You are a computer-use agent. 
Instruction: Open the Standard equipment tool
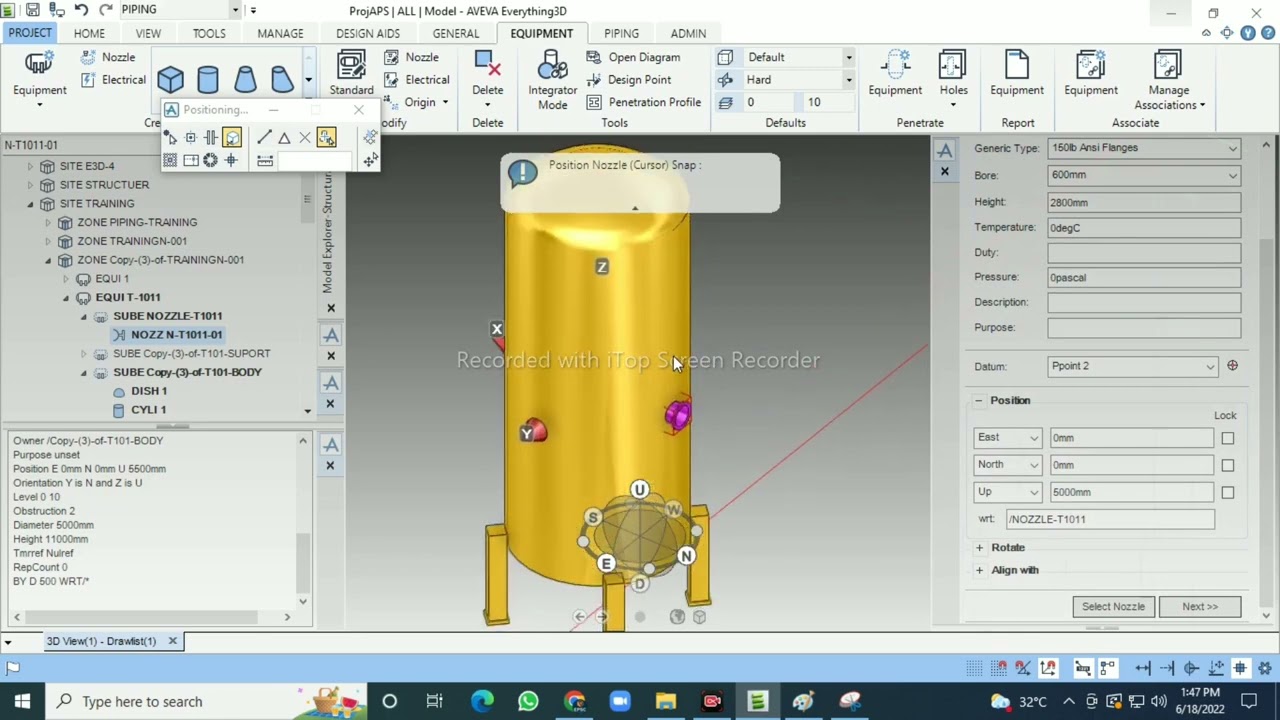tap(351, 75)
